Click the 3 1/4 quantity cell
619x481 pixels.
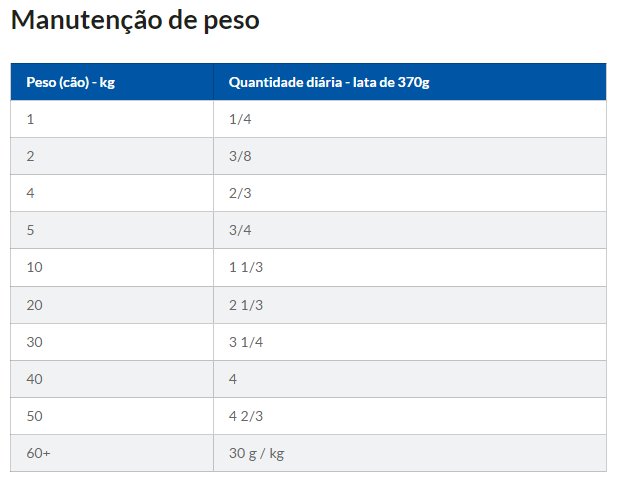click(x=246, y=341)
